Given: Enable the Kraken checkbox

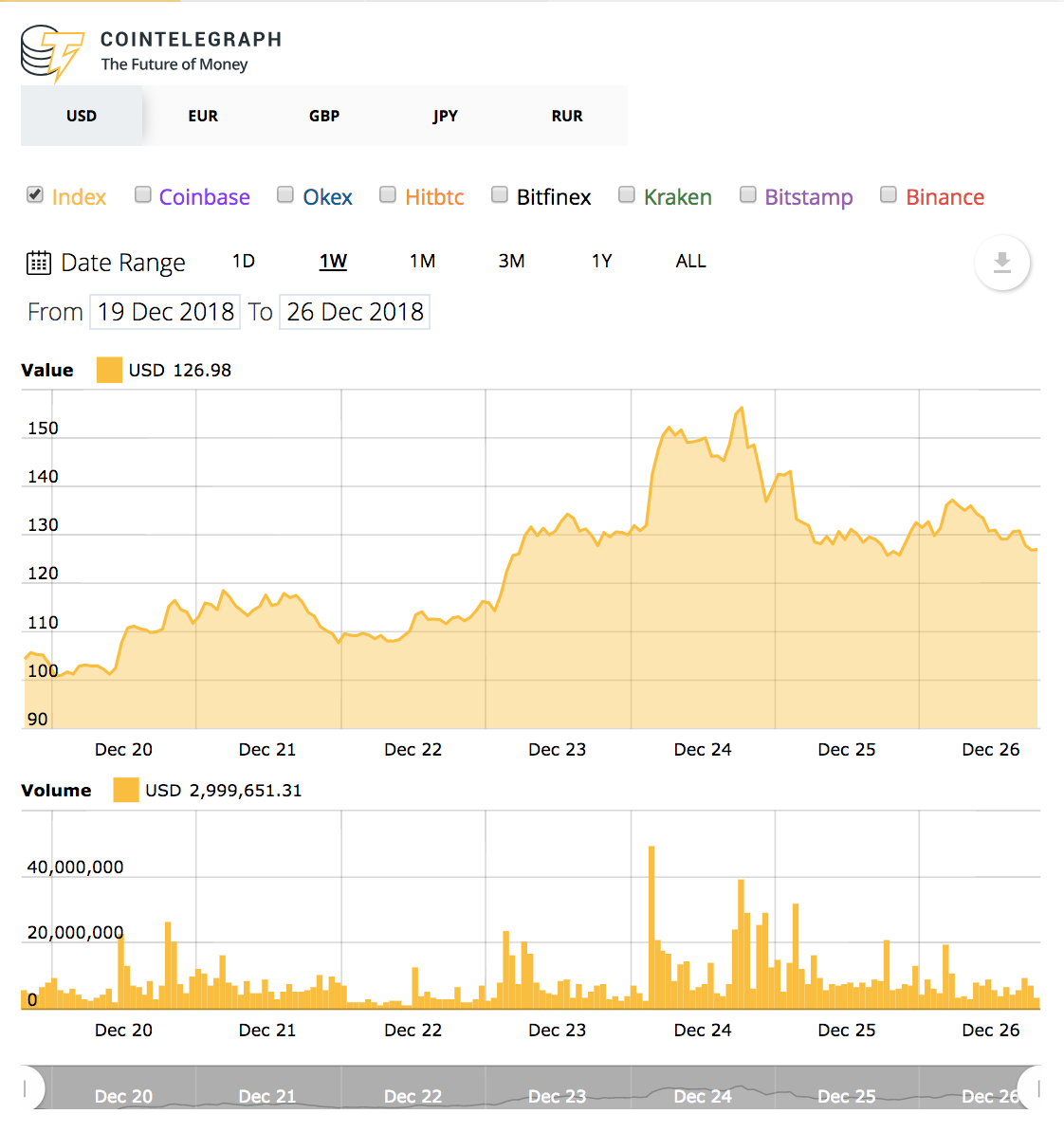Looking at the screenshot, I should 626,194.
